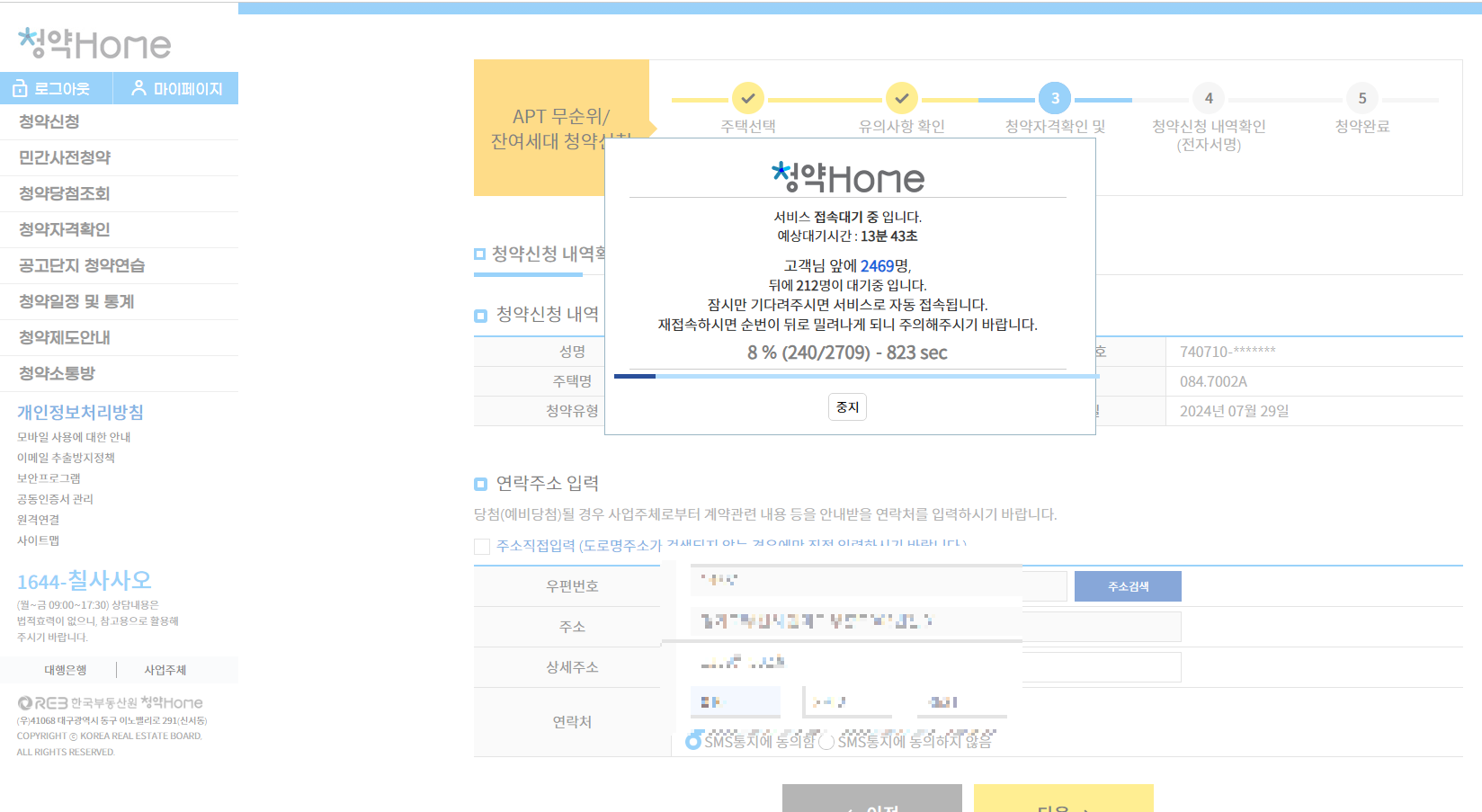The height and width of the screenshot is (812, 1482).
Task: Open the 원격연결 link
Action: click(38, 520)
